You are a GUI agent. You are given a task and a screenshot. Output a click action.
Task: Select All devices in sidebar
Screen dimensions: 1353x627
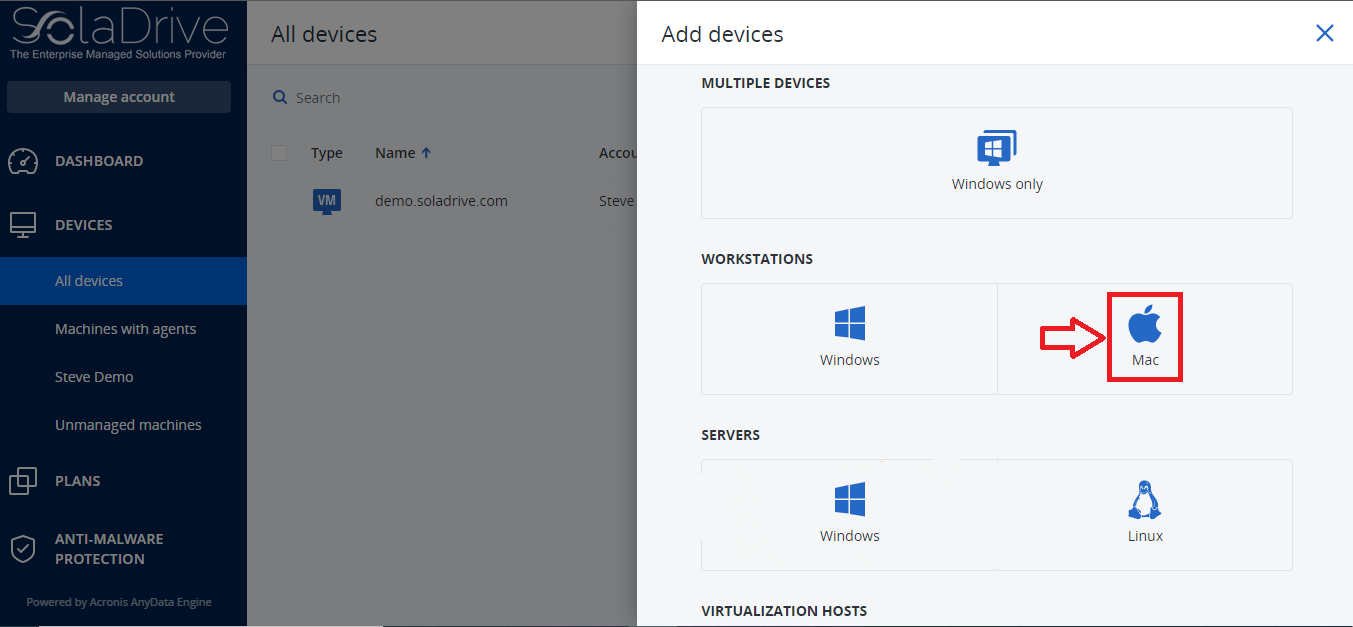coord(123,281)
